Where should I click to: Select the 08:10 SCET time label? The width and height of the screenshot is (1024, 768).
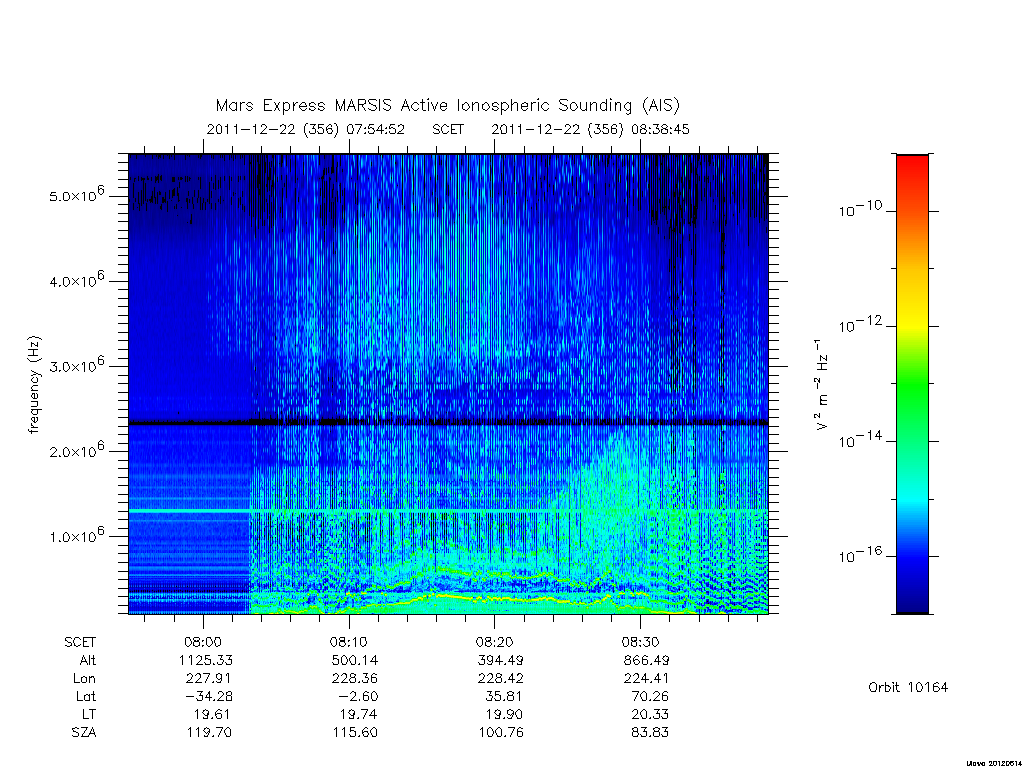(x=349, y=642)
